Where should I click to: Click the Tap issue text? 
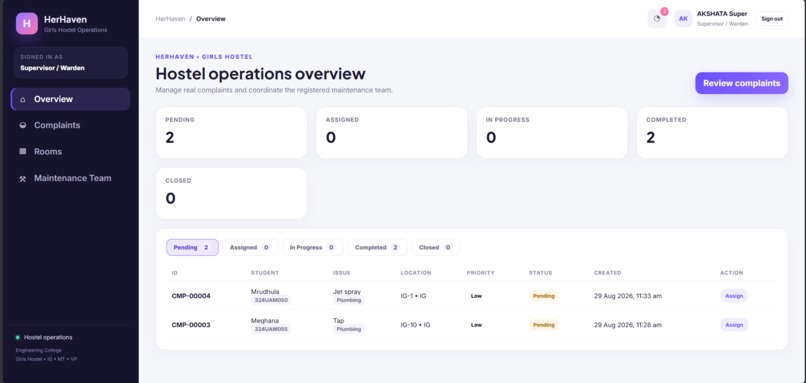(x=338, y=320)
